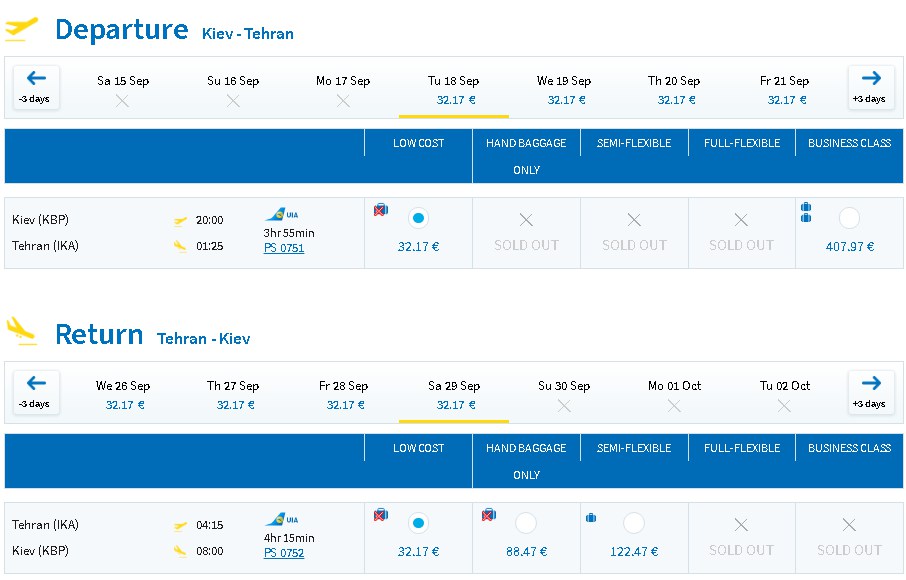
Task: Go back 3 days in Departure dates
Action: point(36,87)
